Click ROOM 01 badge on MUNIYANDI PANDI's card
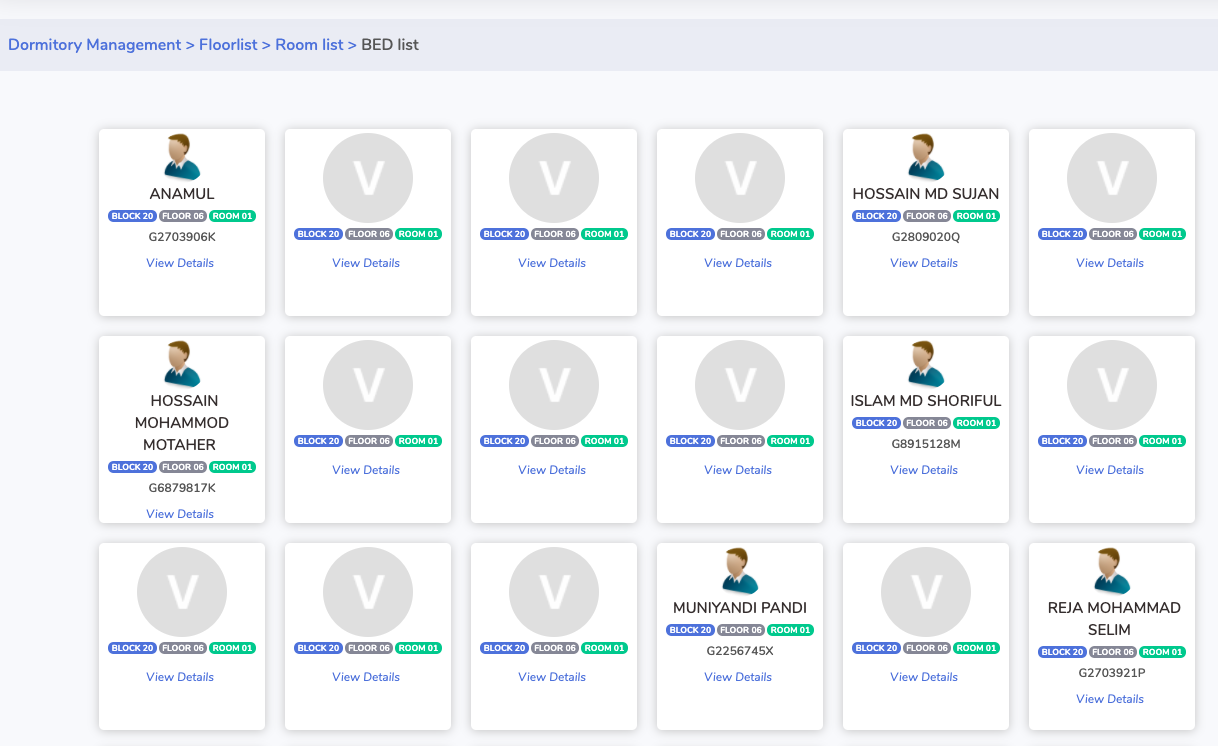The width and height of the screenshot is (1218, 746). (x=790, y=630)
